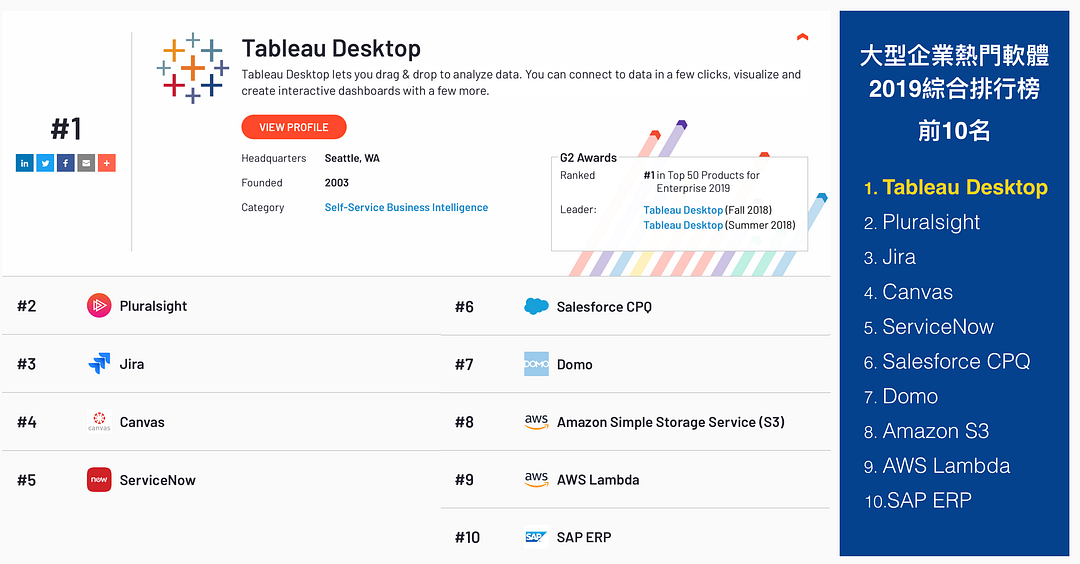The image size is (1080, 564).
Task: Share ranking via email envelope icon
Action: point(86,163)
